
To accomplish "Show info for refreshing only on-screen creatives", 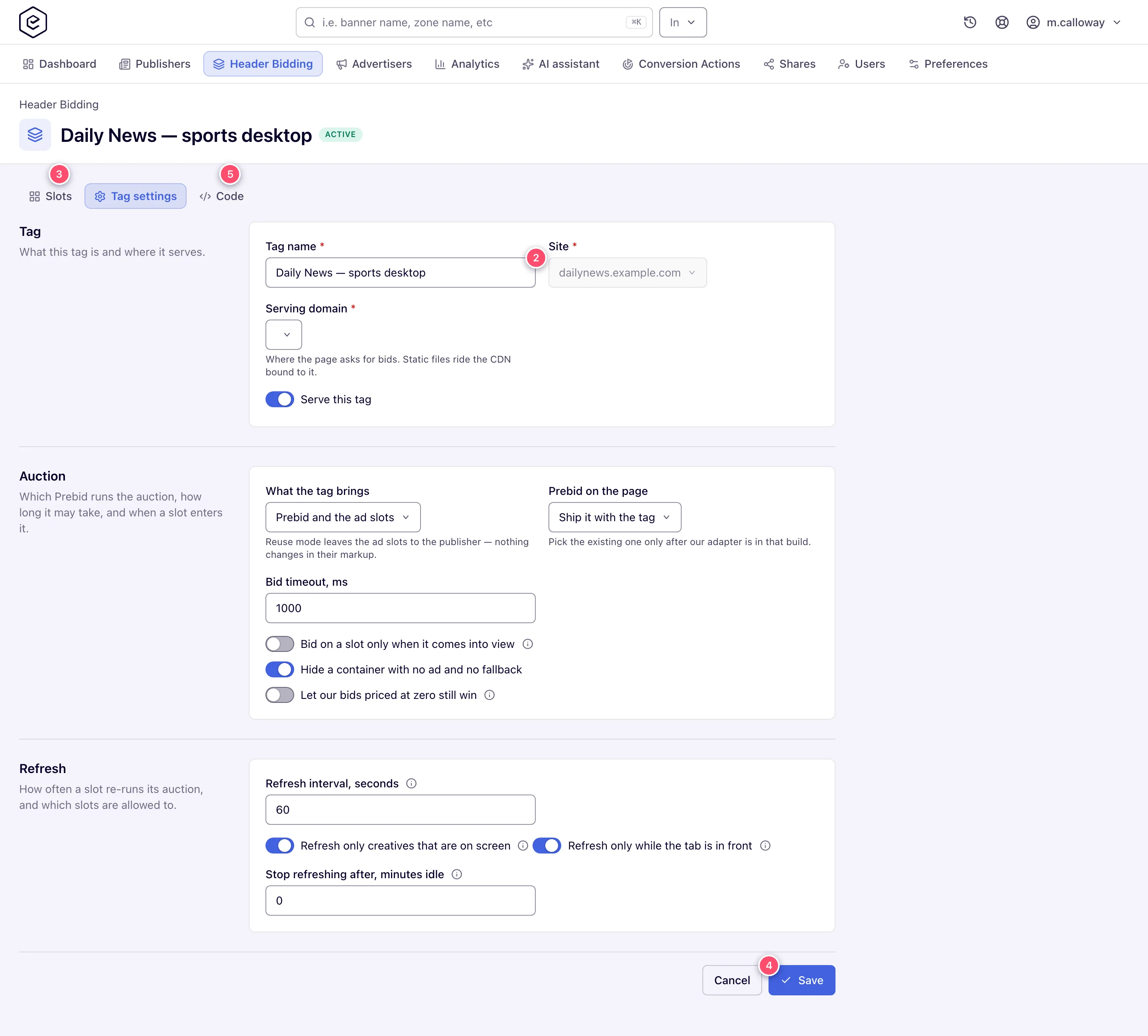I will tap(523, 845).
